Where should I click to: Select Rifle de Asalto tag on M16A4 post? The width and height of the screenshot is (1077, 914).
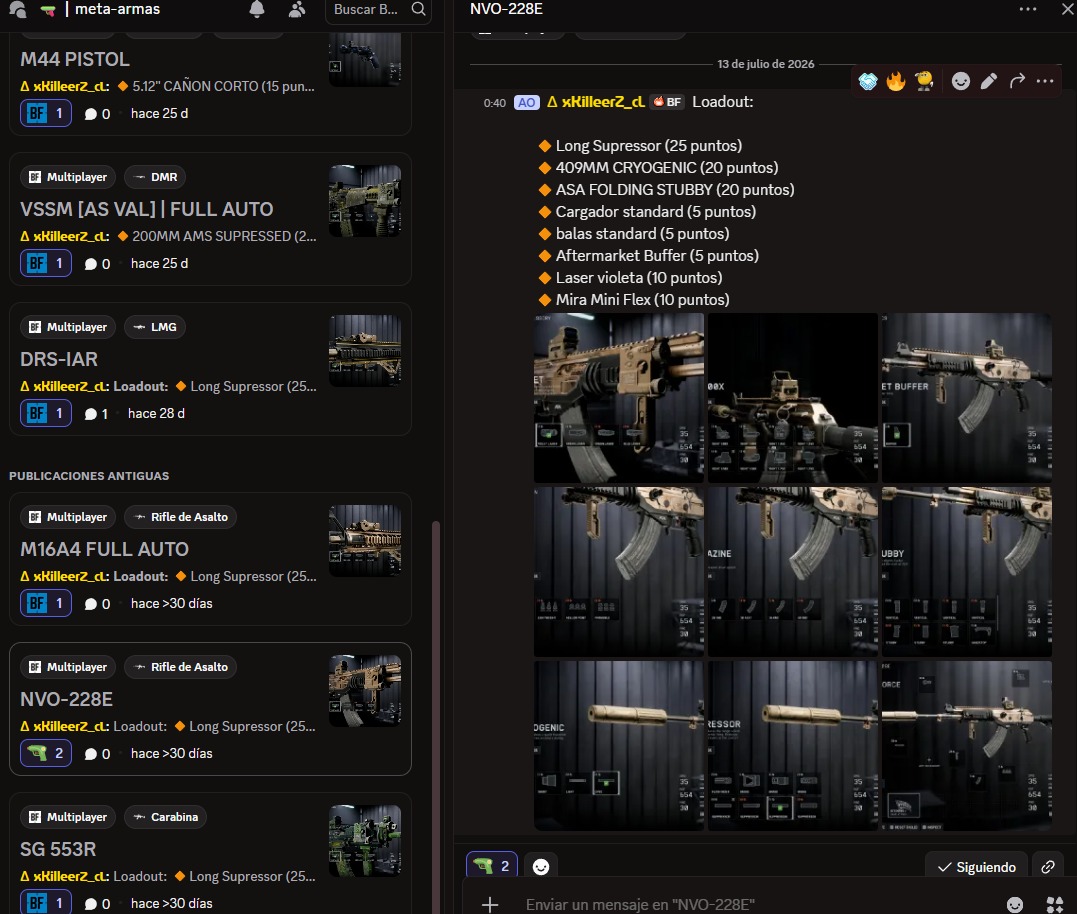point(181,517)
